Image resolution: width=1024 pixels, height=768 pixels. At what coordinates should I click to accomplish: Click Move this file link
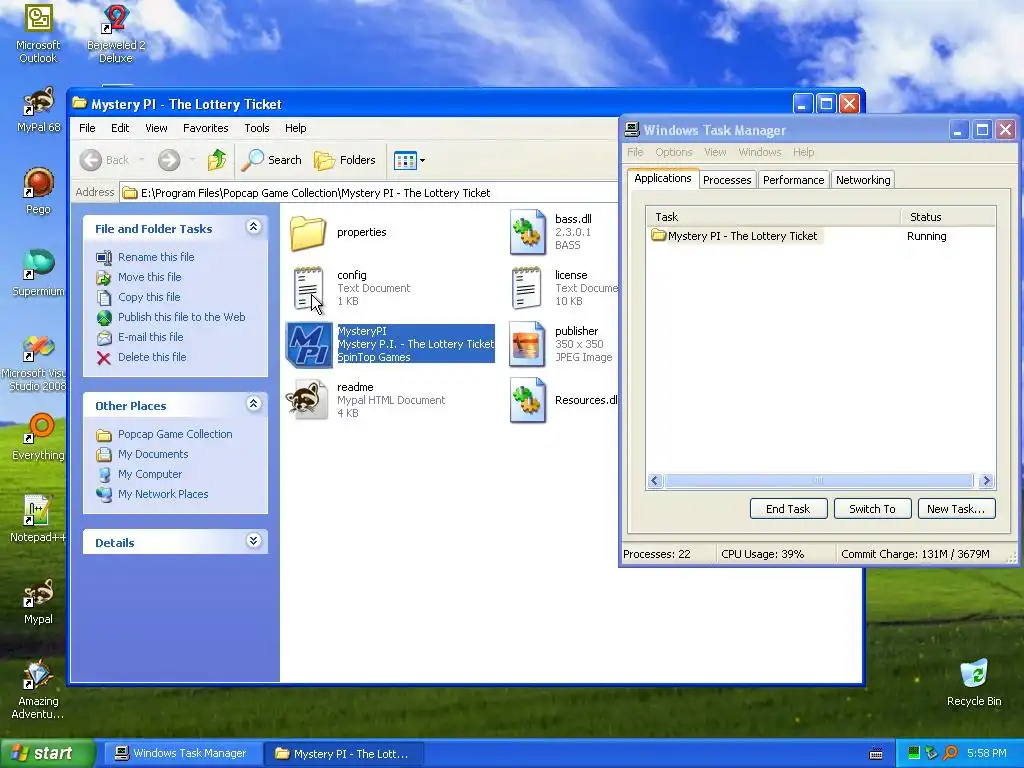point(150,277)
